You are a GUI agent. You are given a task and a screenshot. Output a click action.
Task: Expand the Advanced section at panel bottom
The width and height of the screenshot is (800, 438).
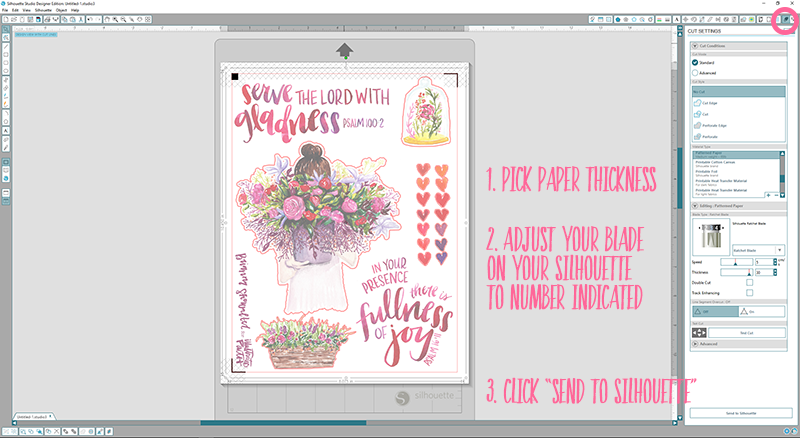coord(694,344)
